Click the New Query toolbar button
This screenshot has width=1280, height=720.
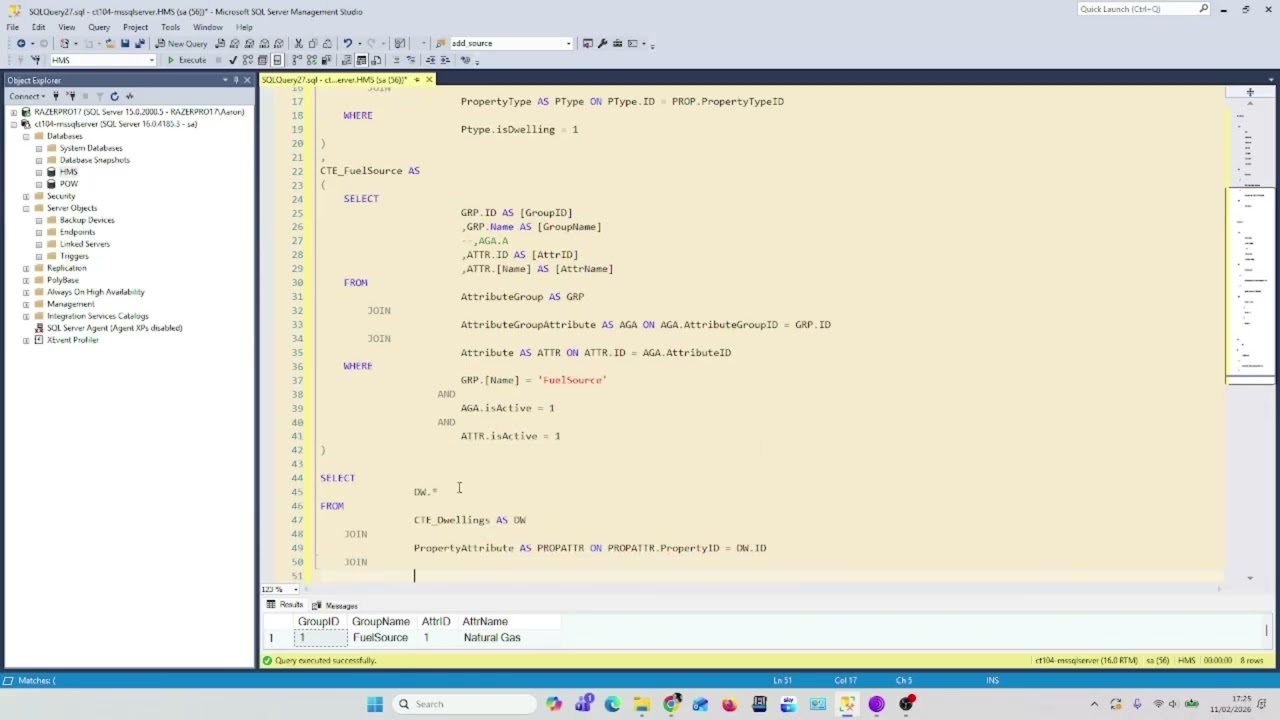pos(181,44)
